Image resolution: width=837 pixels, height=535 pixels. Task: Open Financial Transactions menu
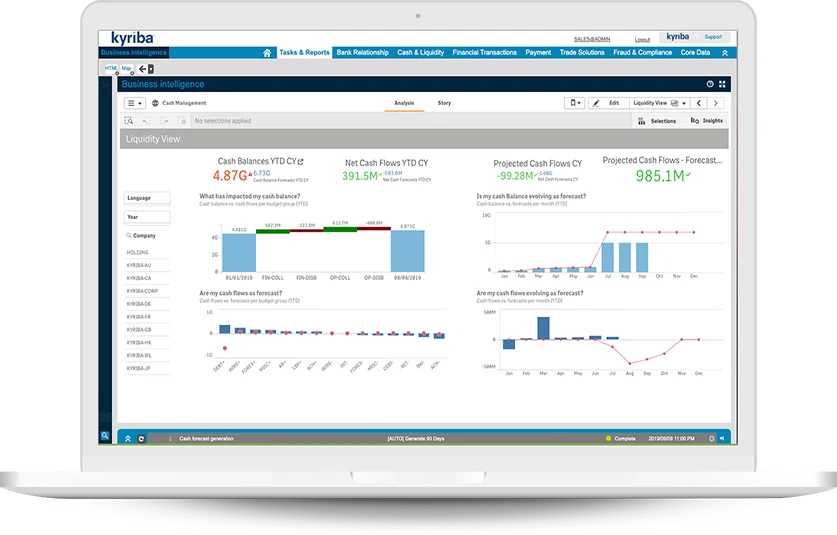(485, 52)
